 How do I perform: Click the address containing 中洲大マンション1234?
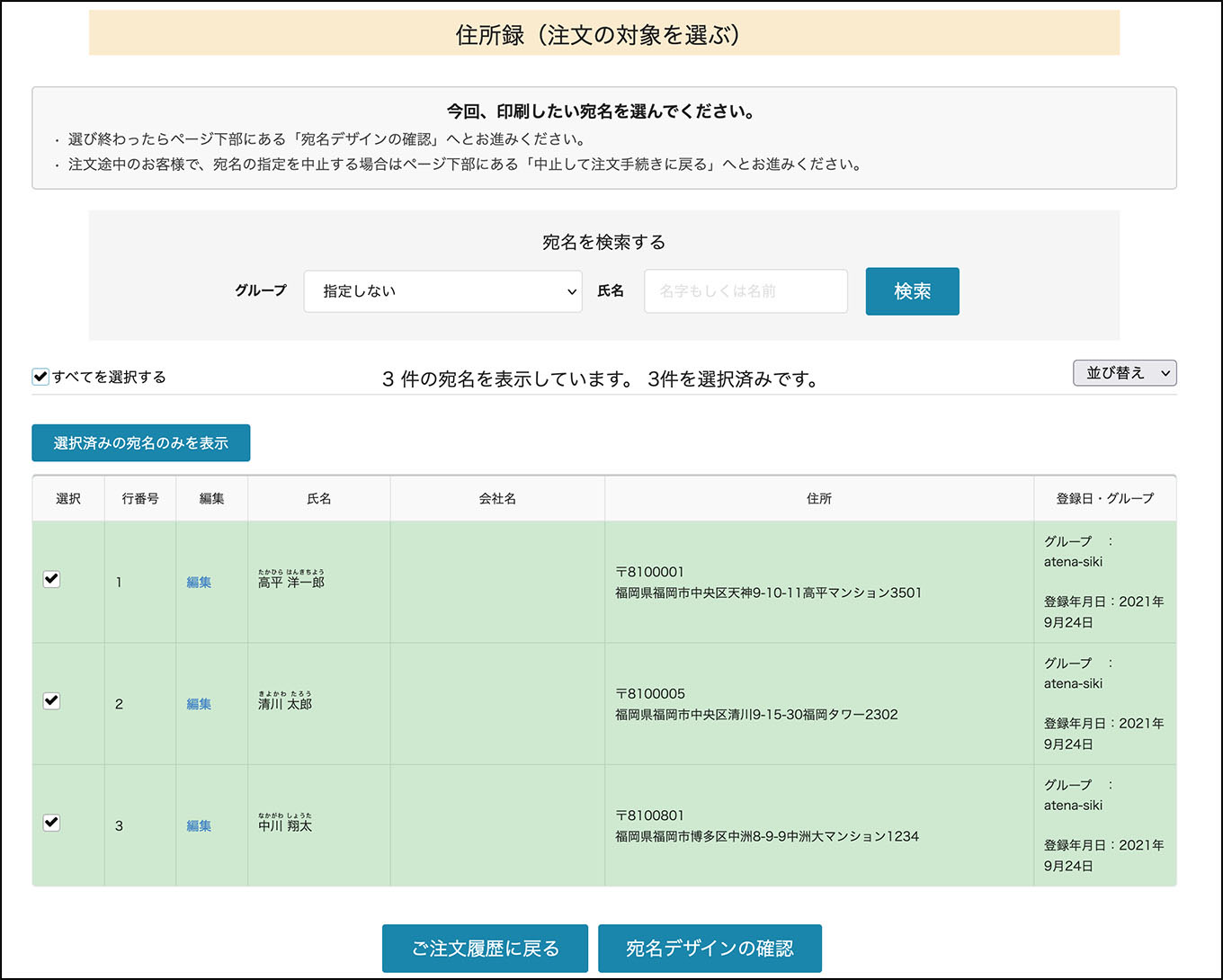click(x=767, y=836)
